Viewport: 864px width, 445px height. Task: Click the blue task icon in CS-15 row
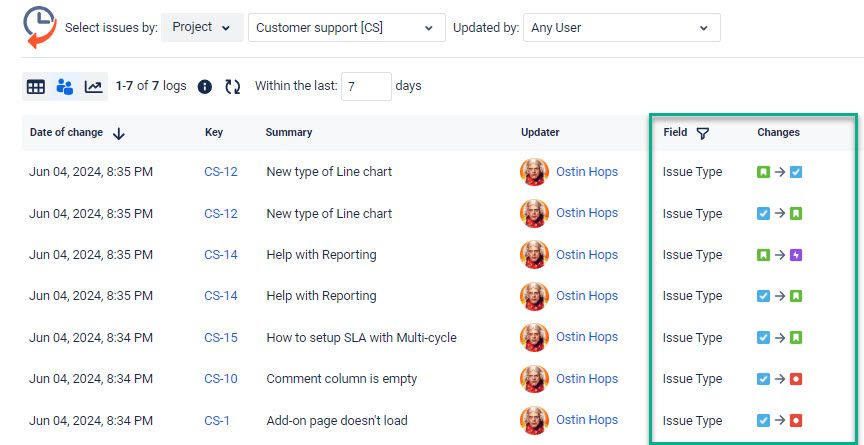pyautogui.click(x=763, y=338)
